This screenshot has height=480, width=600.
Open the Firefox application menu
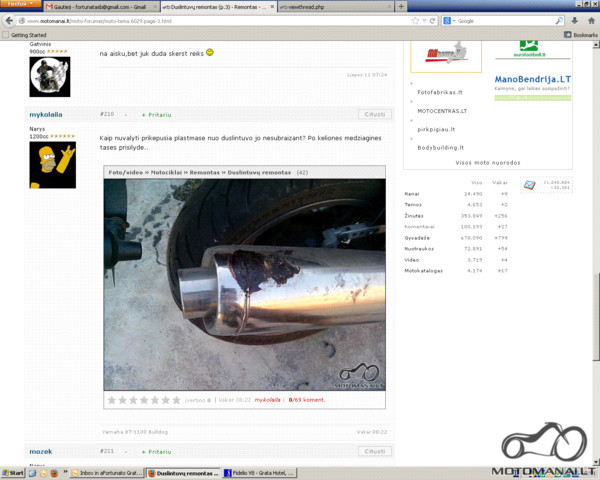tap(21, 3)
